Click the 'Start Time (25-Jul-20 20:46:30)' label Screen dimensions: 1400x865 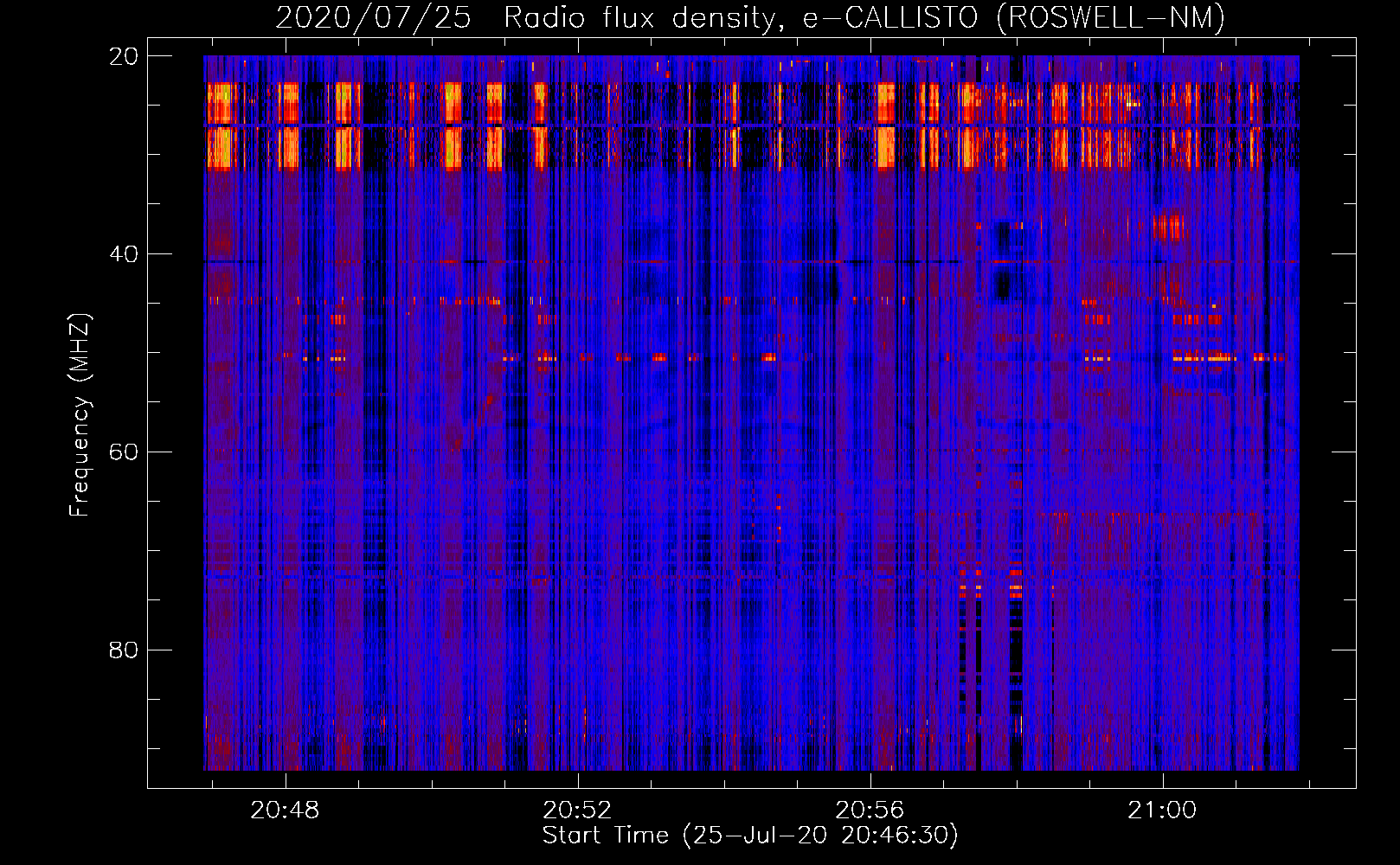pyautogui.click(x=750, y=836)
